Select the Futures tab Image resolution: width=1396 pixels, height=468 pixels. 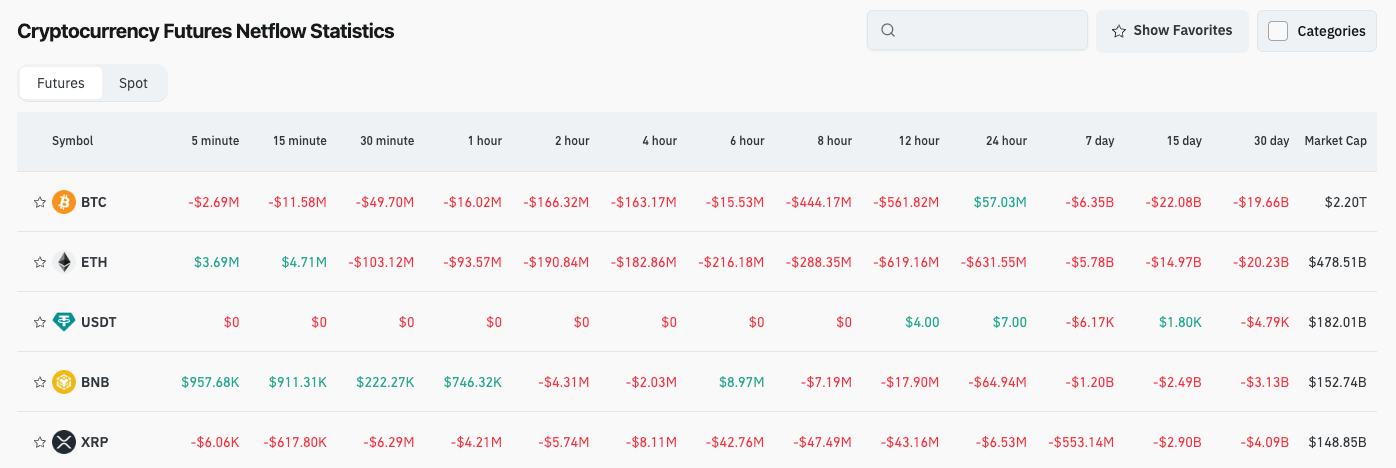point(61,83)
